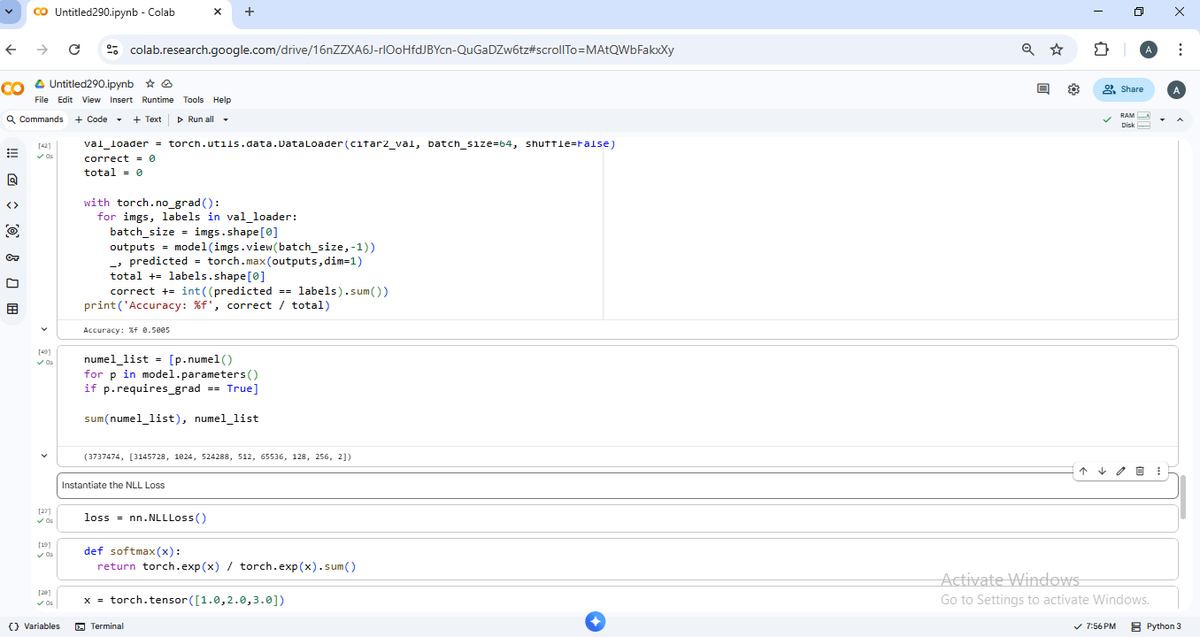Image resolution: width=1200 pixels, height=637 pixels.
Task: Collapse the output of the numel_list cell
Action: click(x=43, y=456)
